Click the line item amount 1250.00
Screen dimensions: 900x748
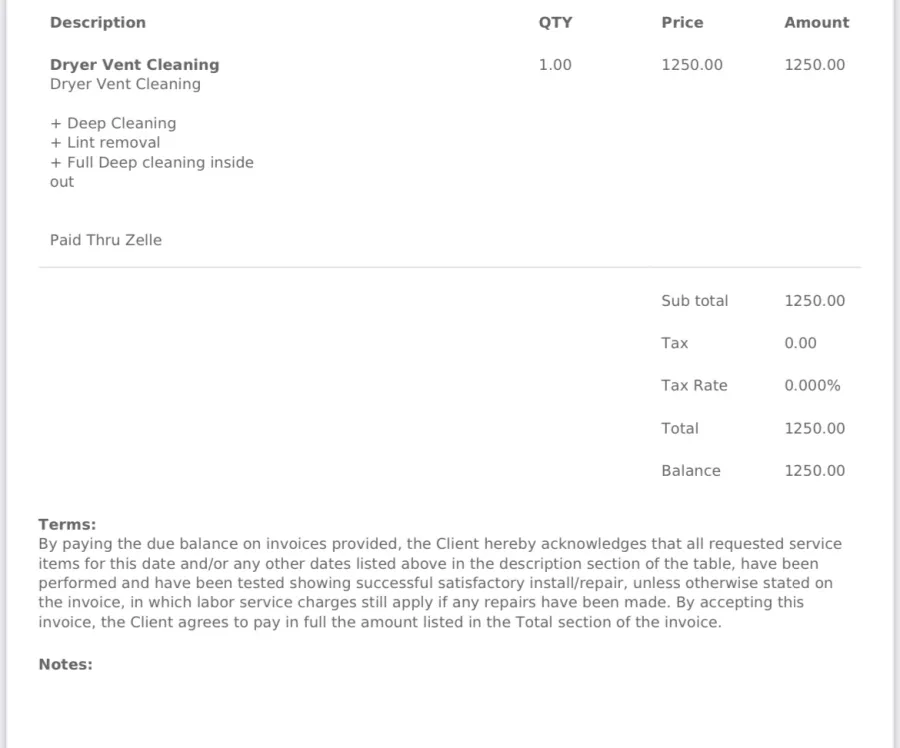pyautogui.click(x=814, y=64)
